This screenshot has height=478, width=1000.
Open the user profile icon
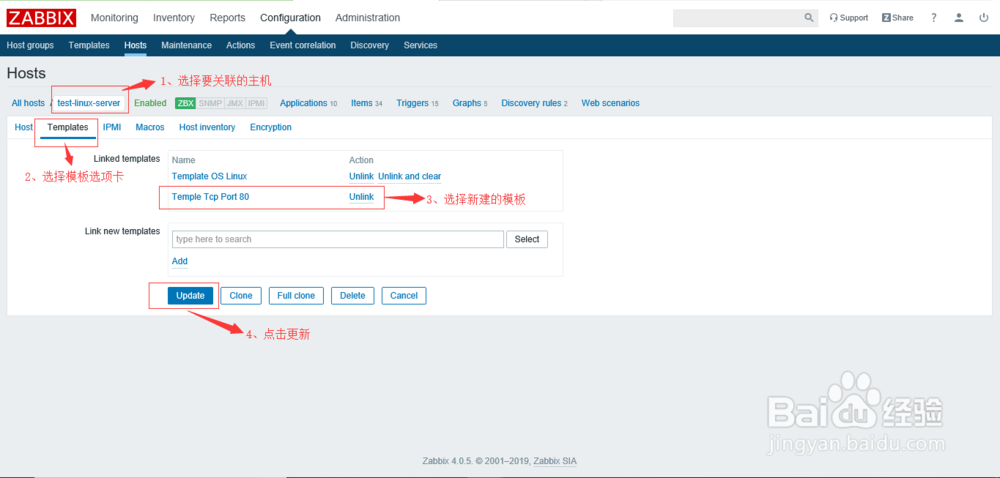pyautogui.click(x=959, y=18)
